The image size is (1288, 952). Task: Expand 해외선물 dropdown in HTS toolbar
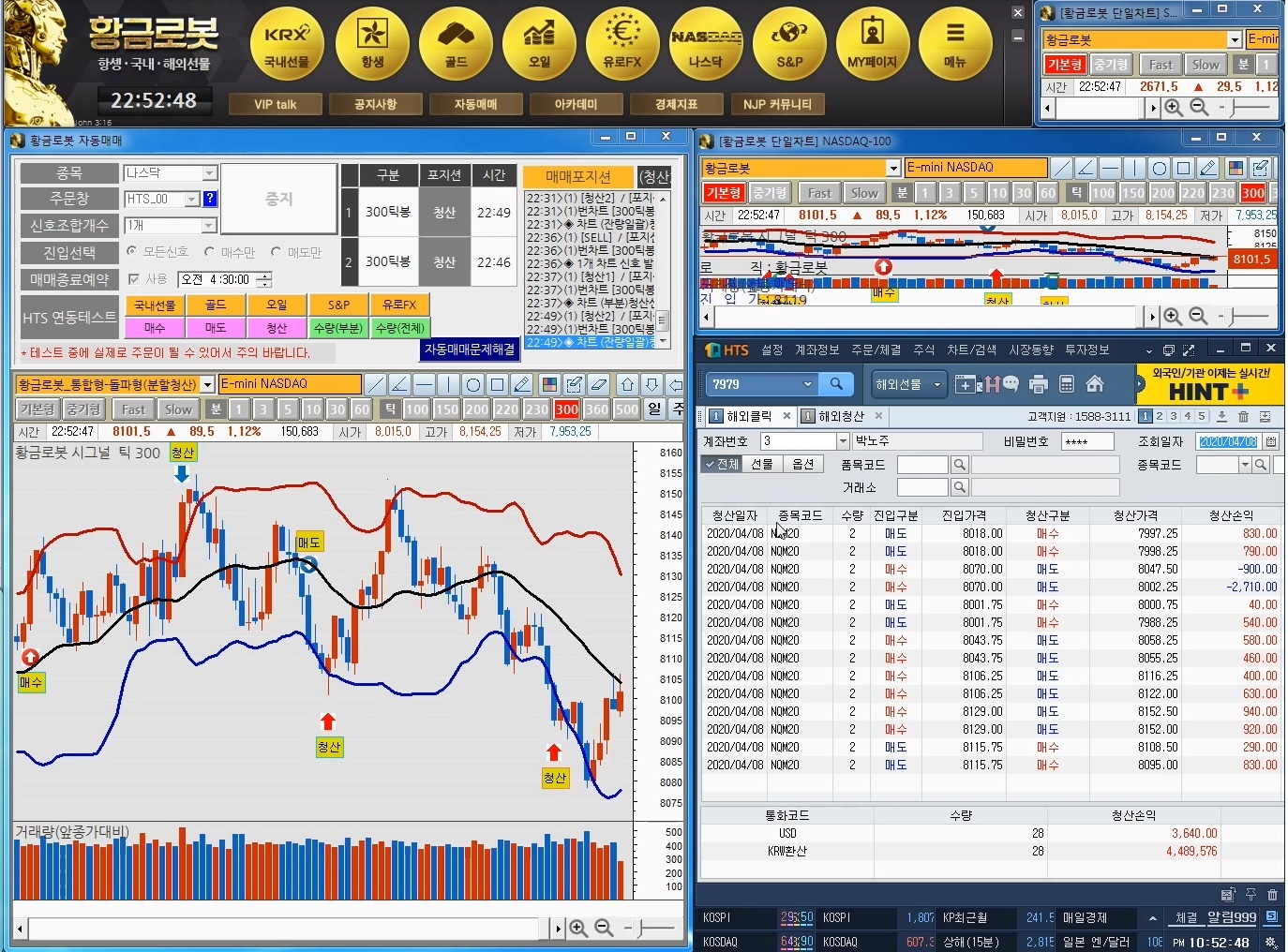936,384
